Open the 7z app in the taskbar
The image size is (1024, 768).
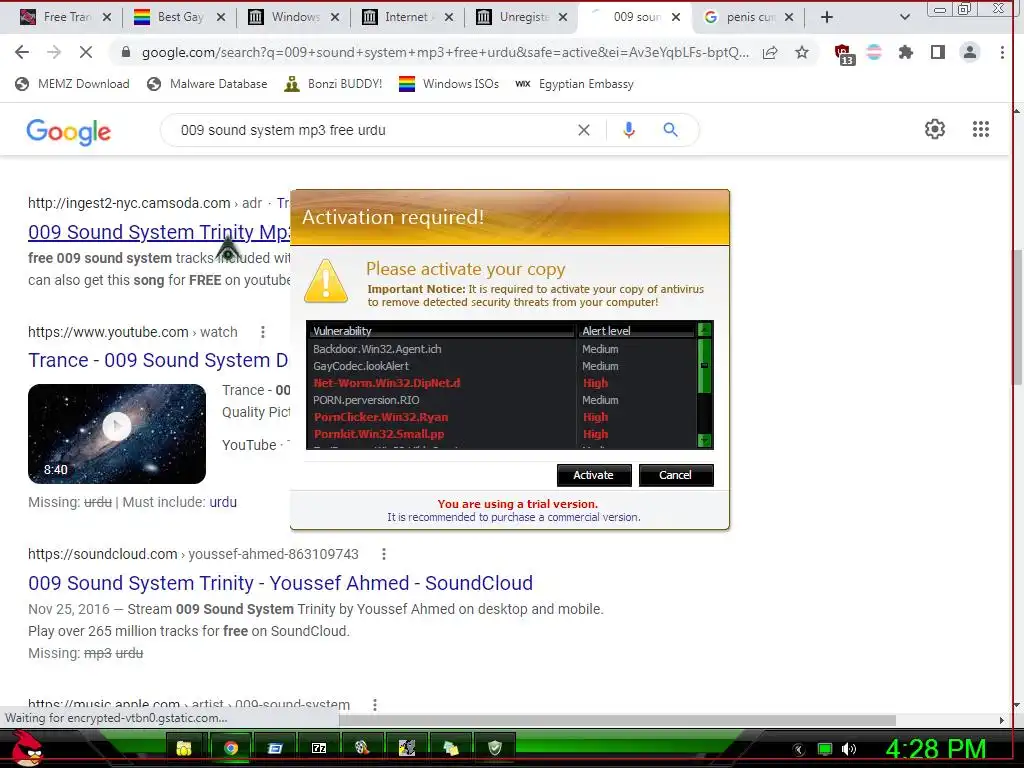tap(319, 748)
